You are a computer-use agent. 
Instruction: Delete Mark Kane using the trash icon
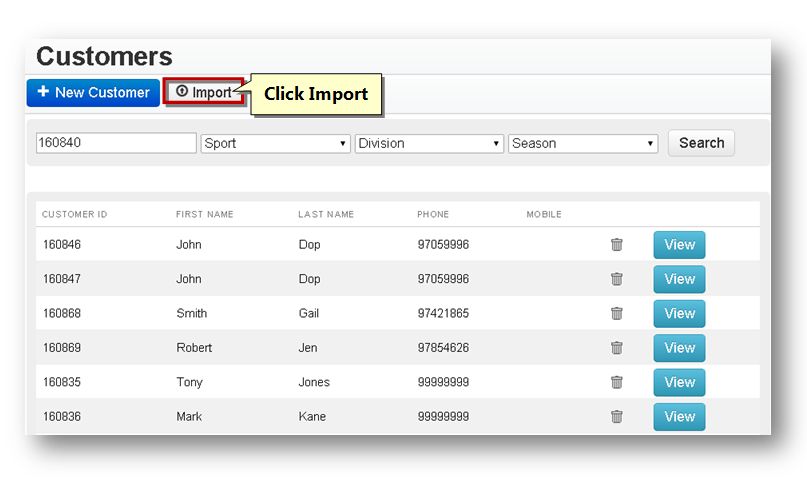[617, 416]
